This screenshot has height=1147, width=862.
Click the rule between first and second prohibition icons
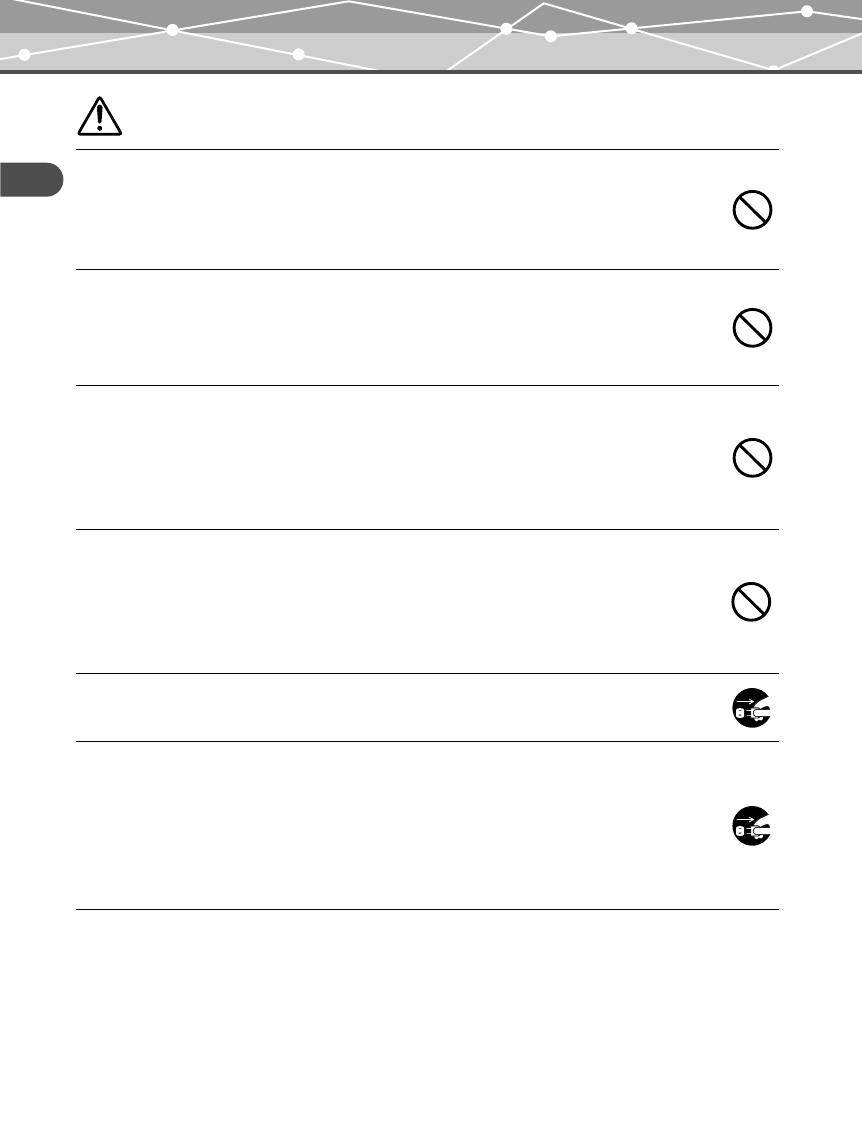pyautogui.click(x=427, y=269)
